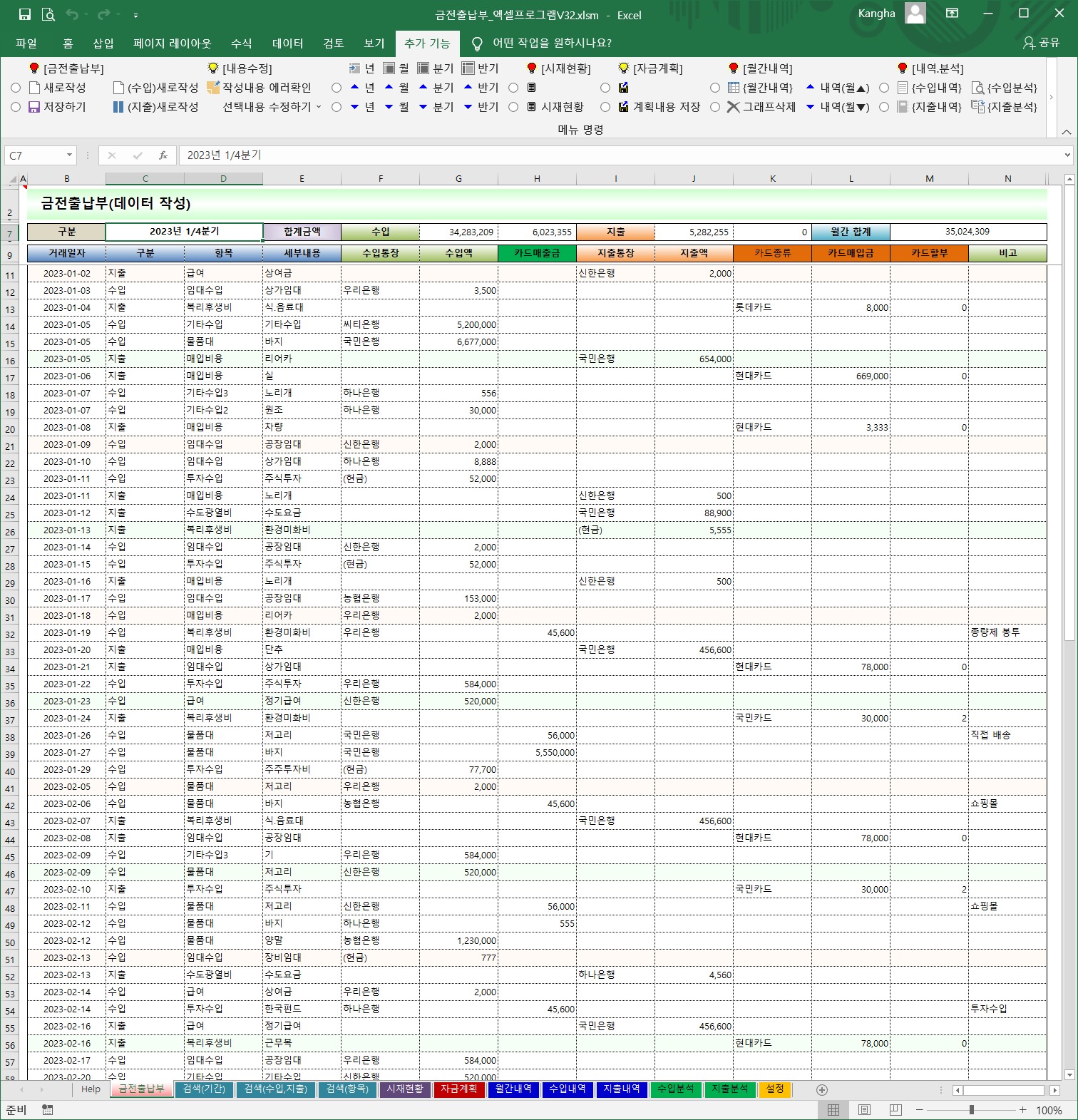Image resolution: width=1078 pixels, height=1120 pixels.
Task: Click the Undo arrow icon
Action: pos(72,14)
